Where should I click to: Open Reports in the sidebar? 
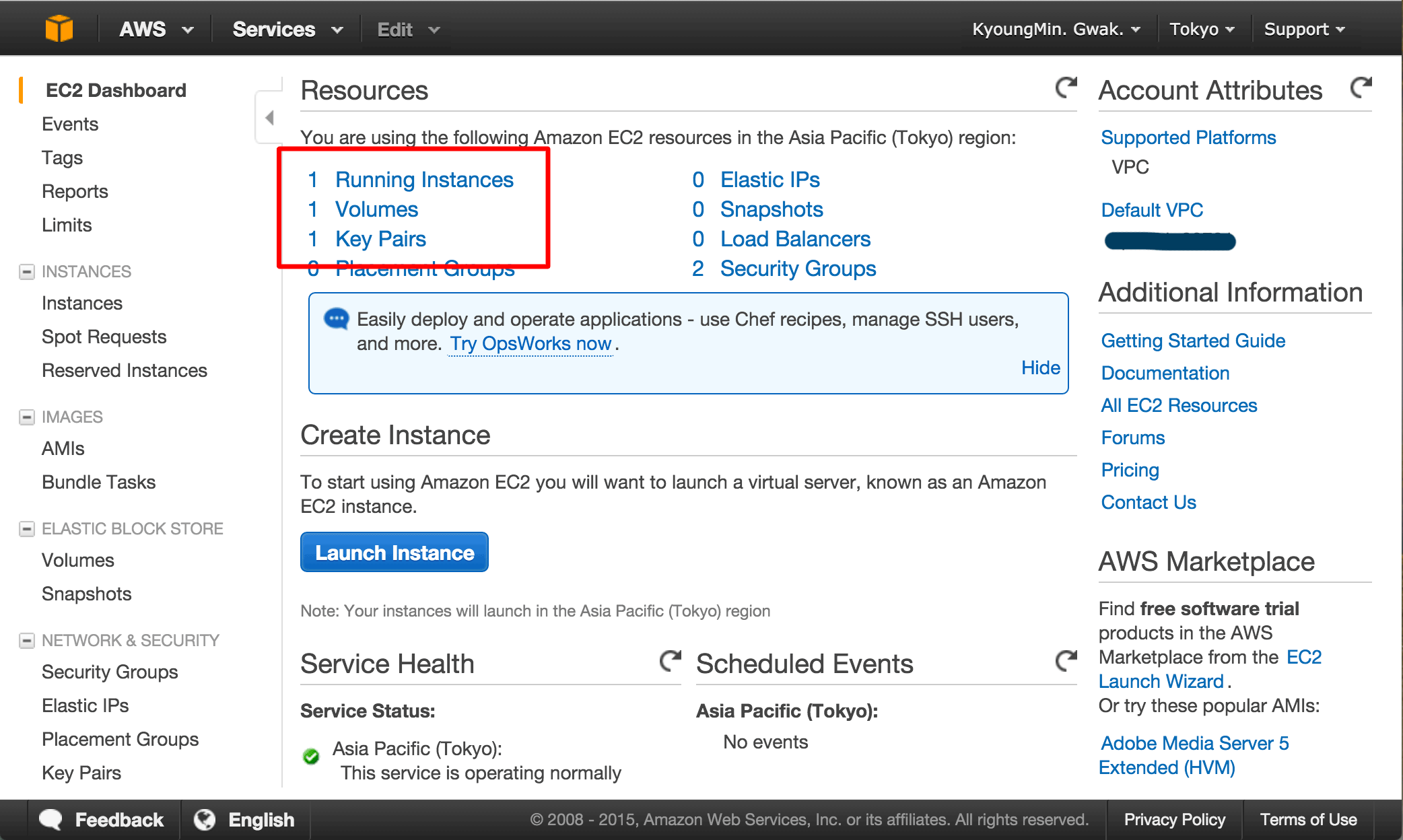[75, 191]
